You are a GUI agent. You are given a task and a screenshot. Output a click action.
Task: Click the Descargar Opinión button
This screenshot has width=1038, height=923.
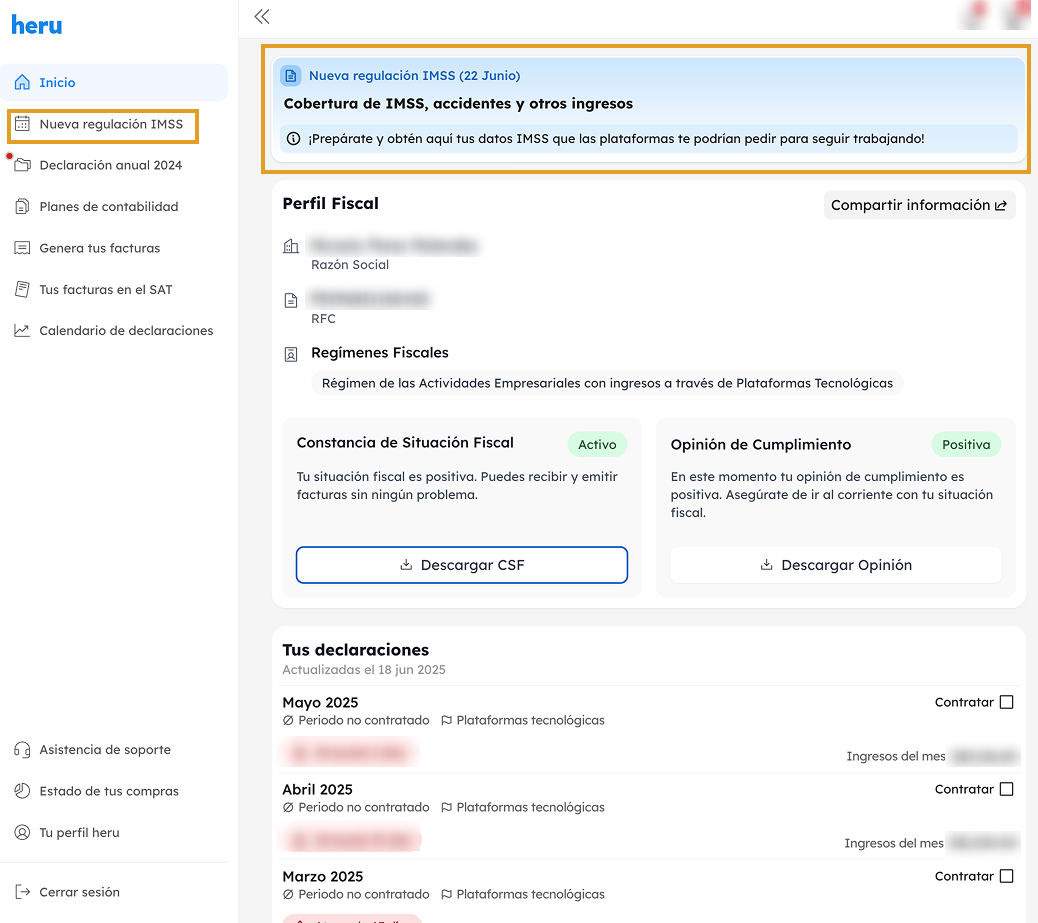tap(835, 565)
